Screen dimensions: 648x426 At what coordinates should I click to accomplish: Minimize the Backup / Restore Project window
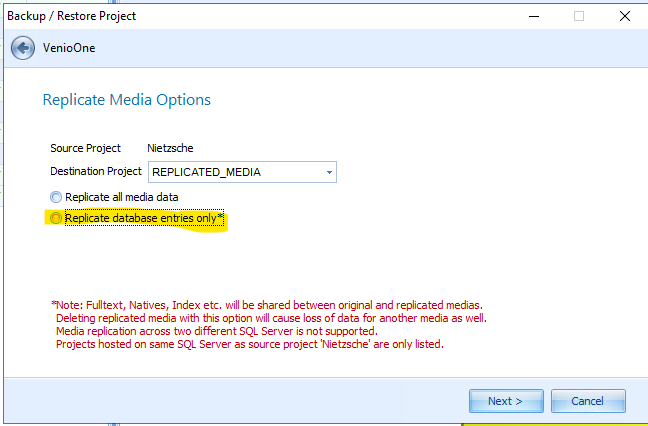pyautogui.click(x=534, y=16)
